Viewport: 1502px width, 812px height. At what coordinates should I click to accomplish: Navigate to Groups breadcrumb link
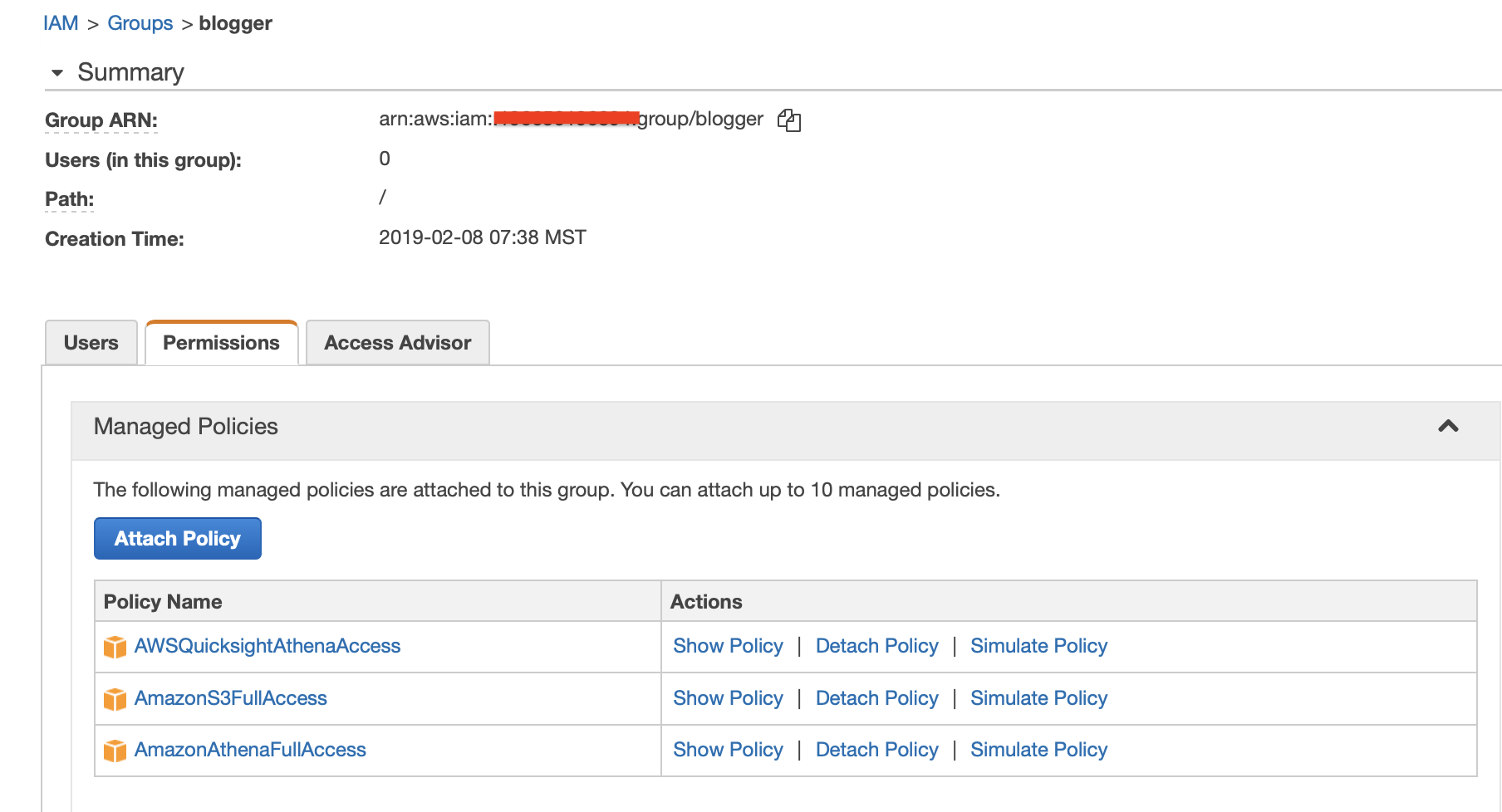coord(140,23)
